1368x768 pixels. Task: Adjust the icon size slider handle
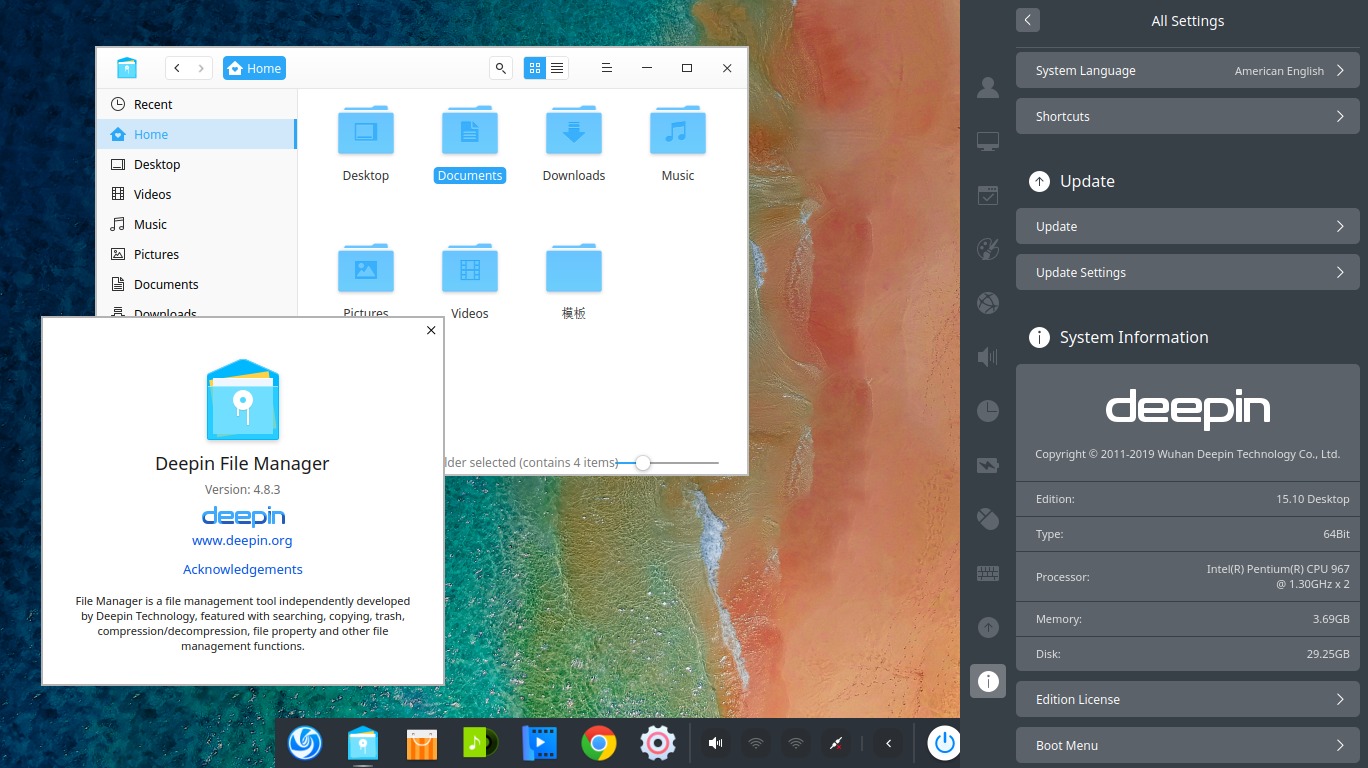643,463
